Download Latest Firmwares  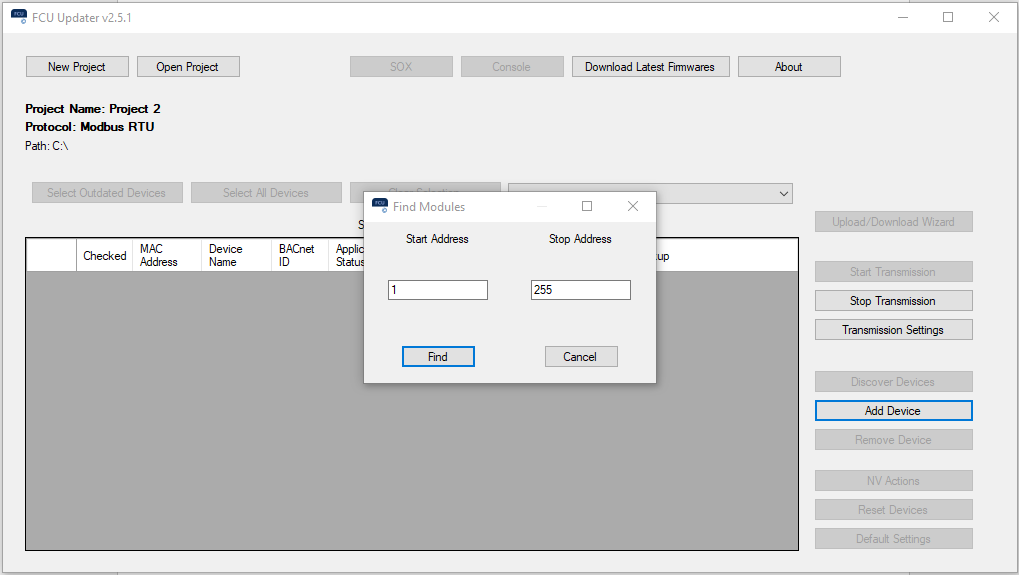tap(650, 67)
